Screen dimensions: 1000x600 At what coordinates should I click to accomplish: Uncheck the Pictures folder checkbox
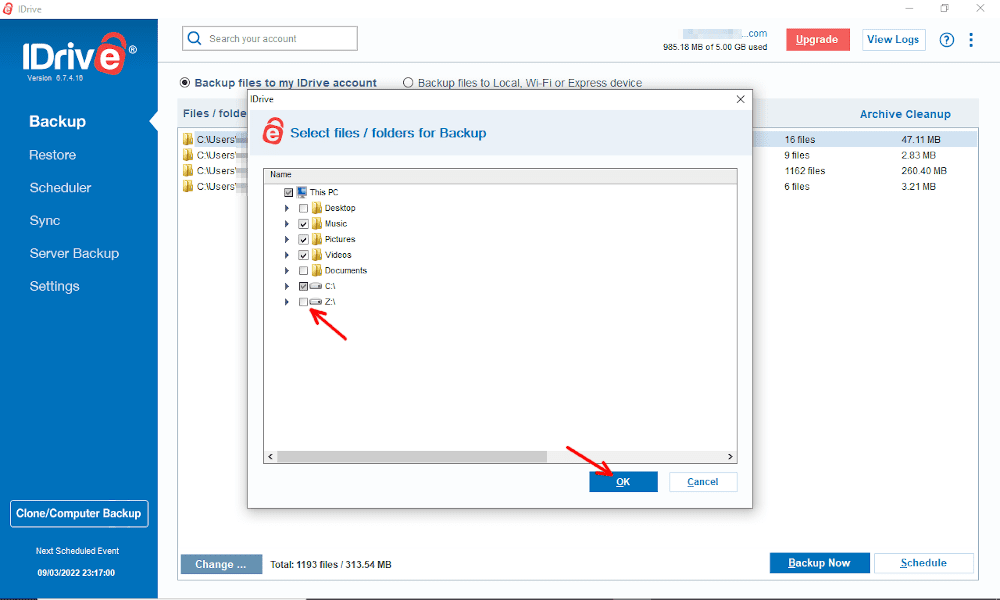pyautogui.click(x=304, y=240)
